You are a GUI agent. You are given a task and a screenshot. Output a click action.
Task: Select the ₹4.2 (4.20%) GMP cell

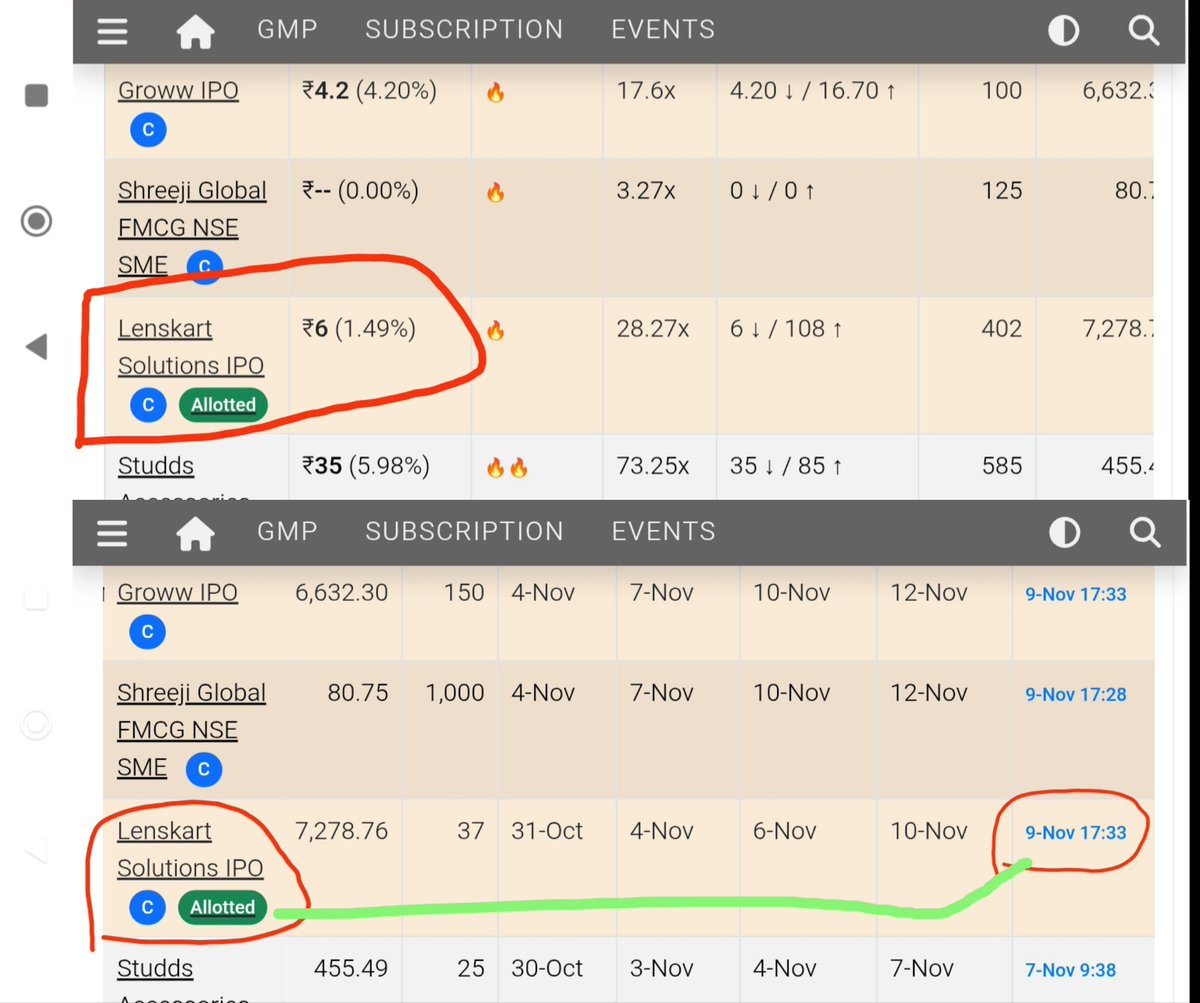coord(369,91)
